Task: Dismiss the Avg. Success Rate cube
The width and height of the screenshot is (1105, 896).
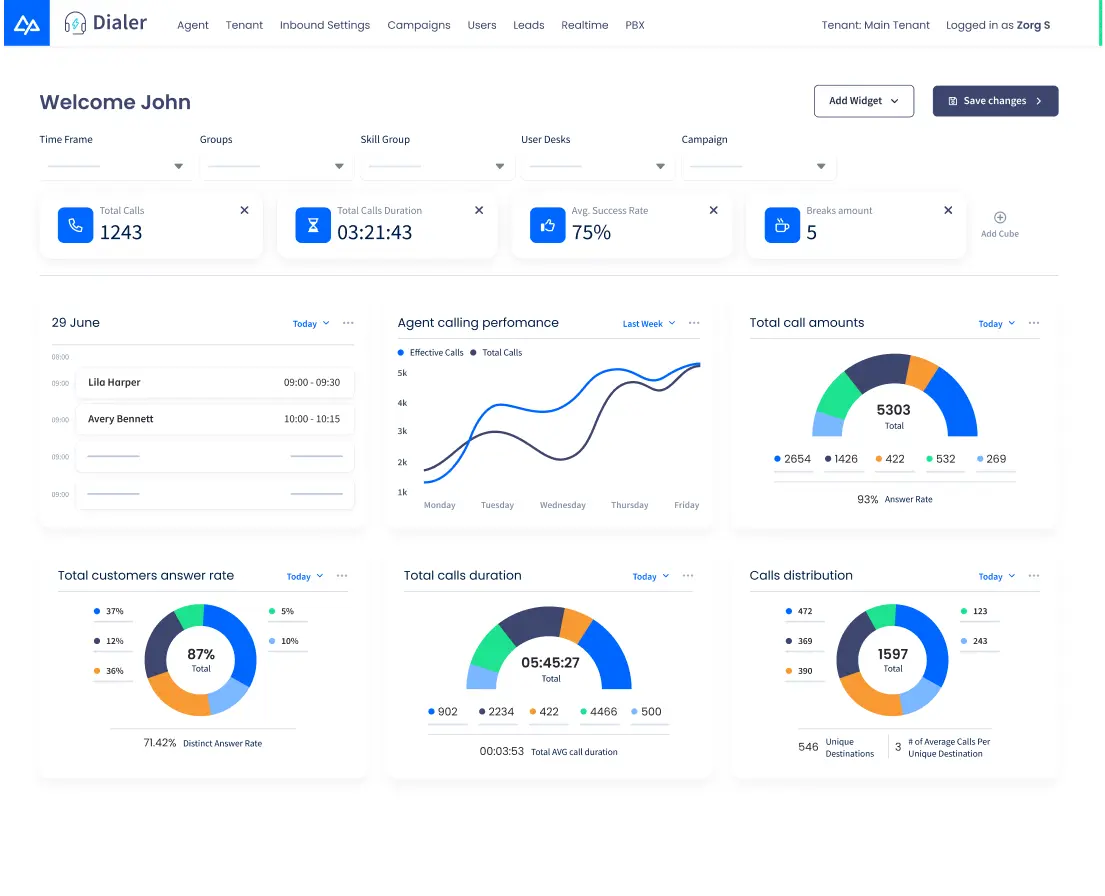Action: [x=713, y=211]
